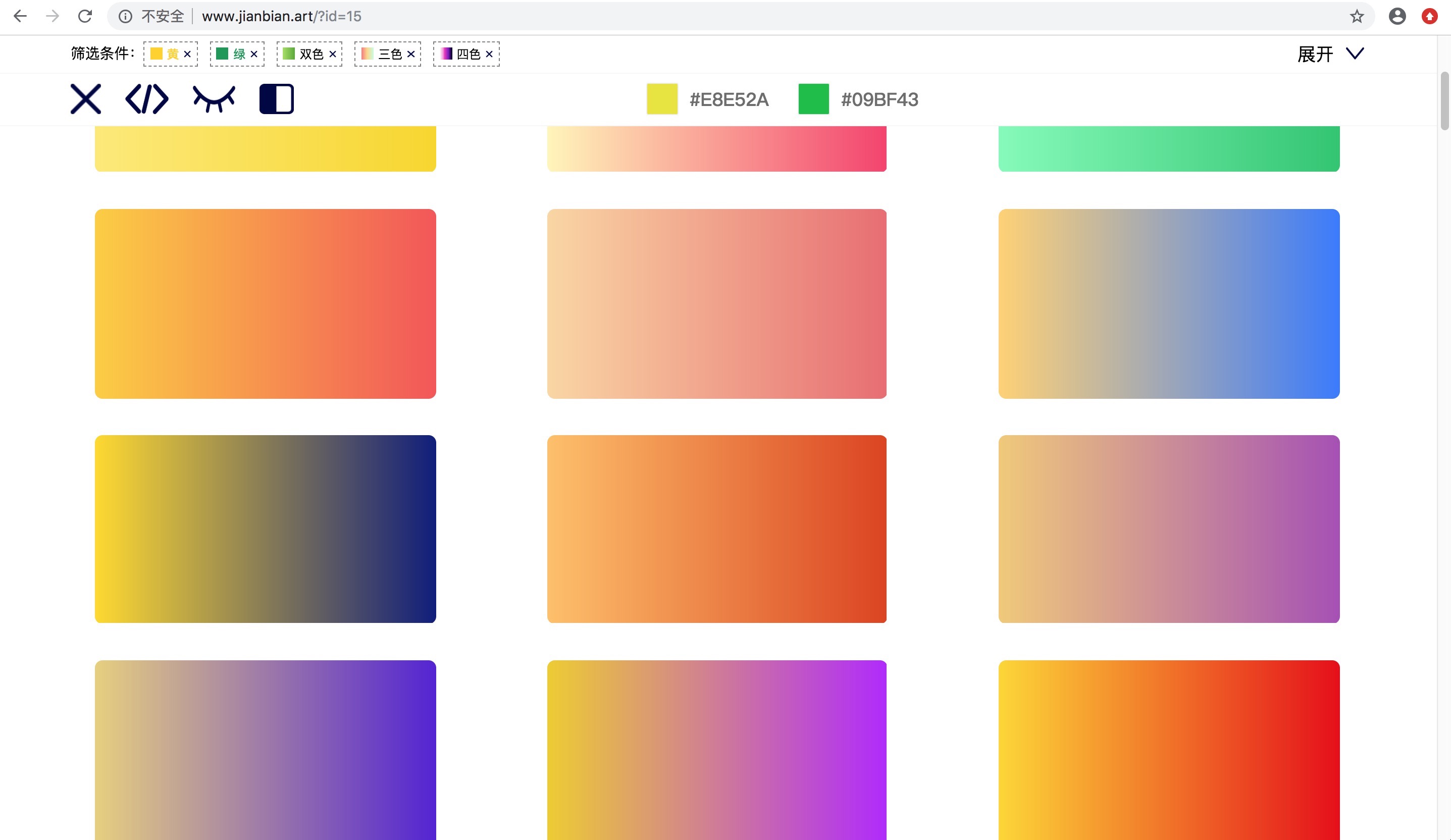Click the #E8E52A yellow color swatch
Viewport: 1451px width, 840px height.
point(662,99)
